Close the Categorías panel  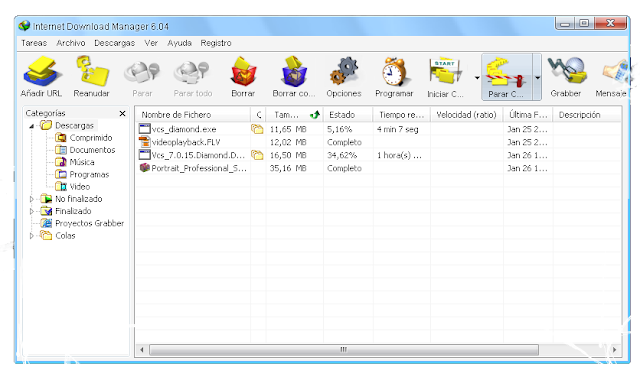click(x=122, y=113)
